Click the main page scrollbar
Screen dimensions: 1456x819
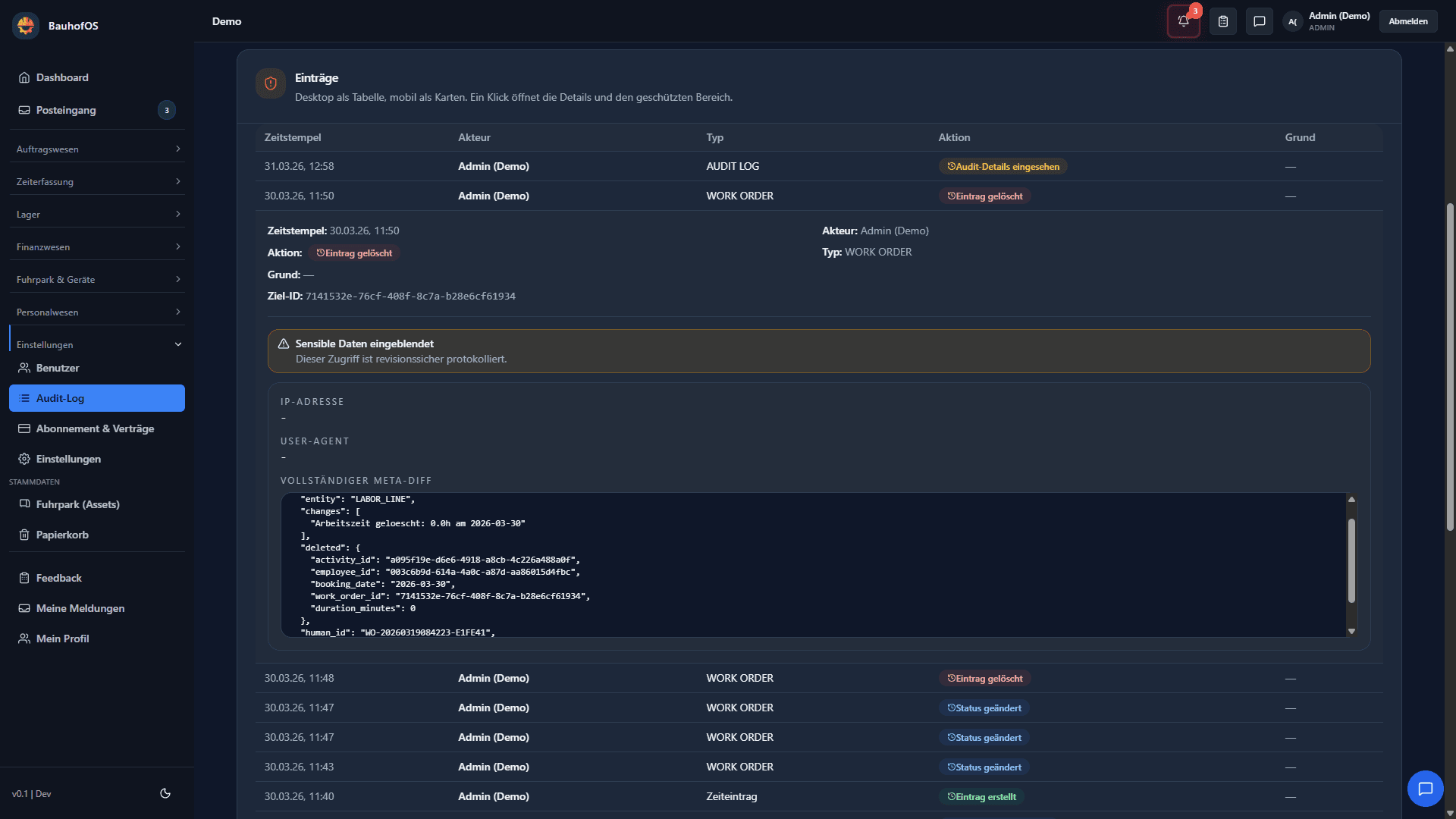tap(1450, 366)
